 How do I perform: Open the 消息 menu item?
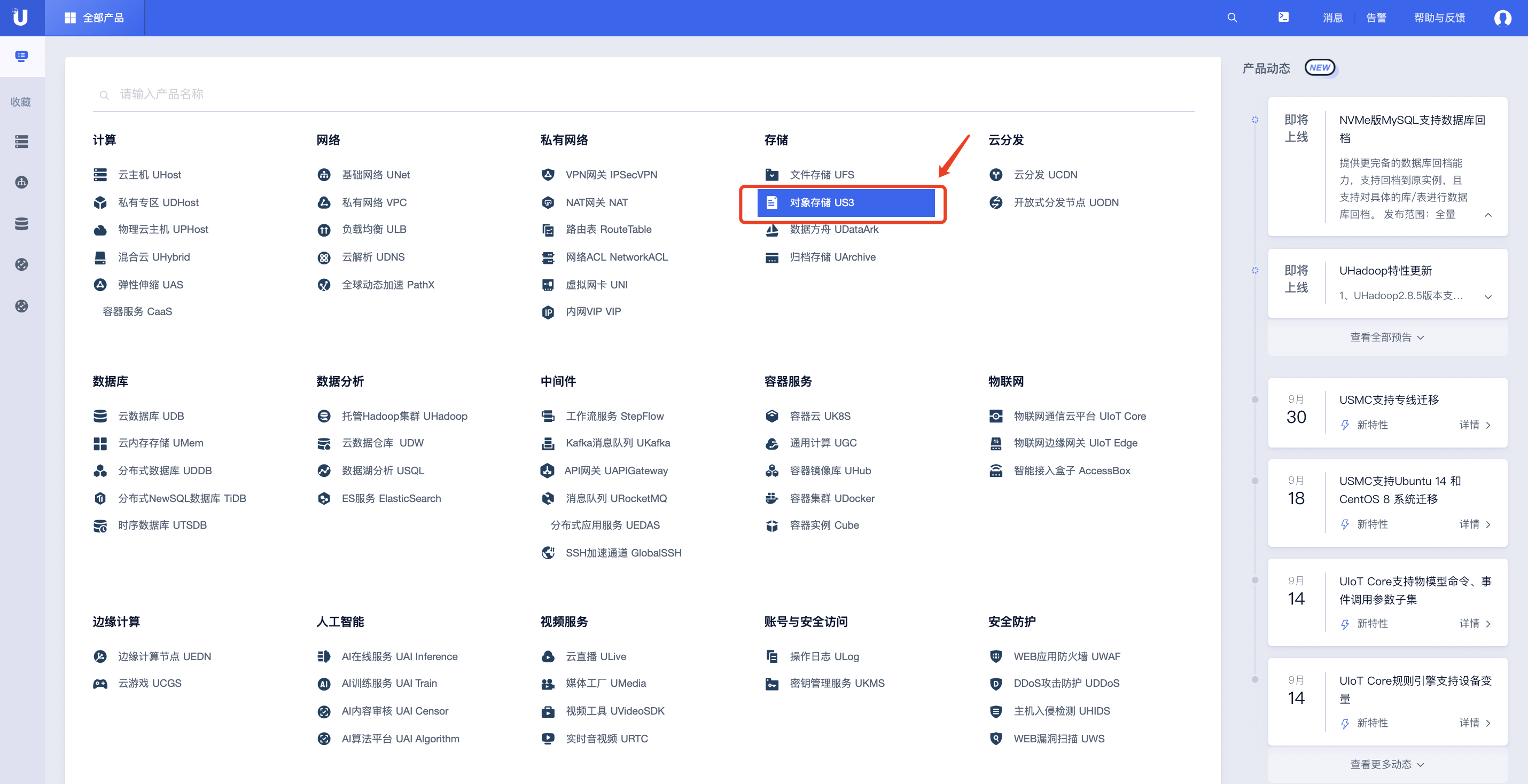[1332, 18]
